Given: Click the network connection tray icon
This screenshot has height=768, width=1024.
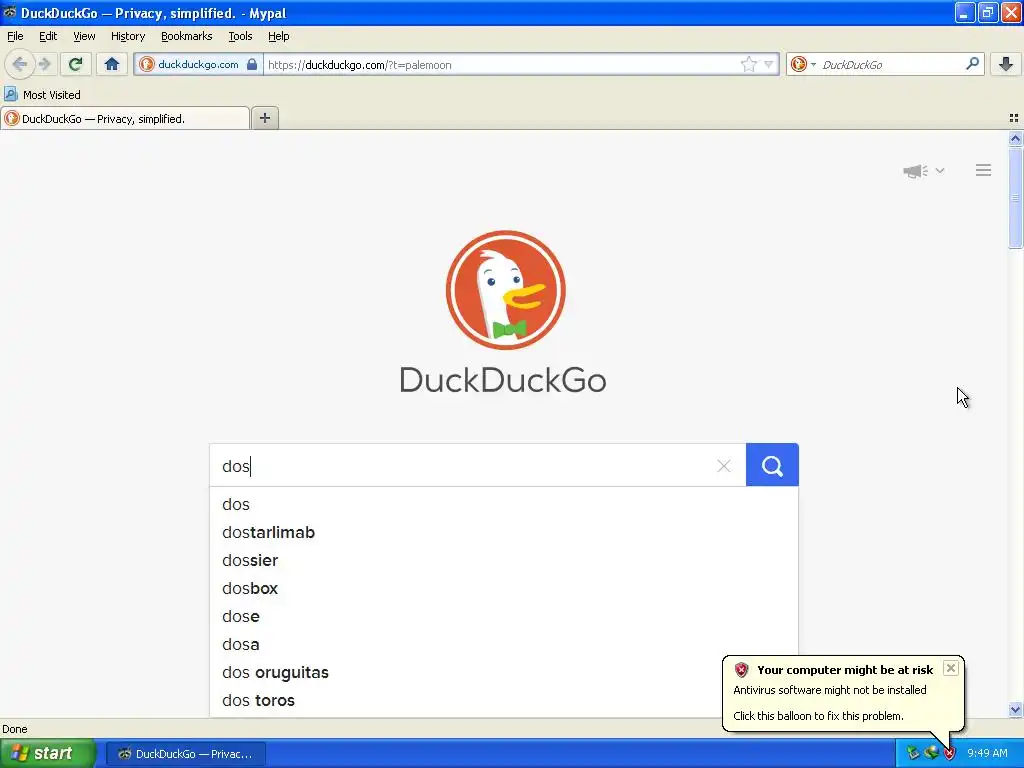Looking at the screenshot, I should (932, 754).
